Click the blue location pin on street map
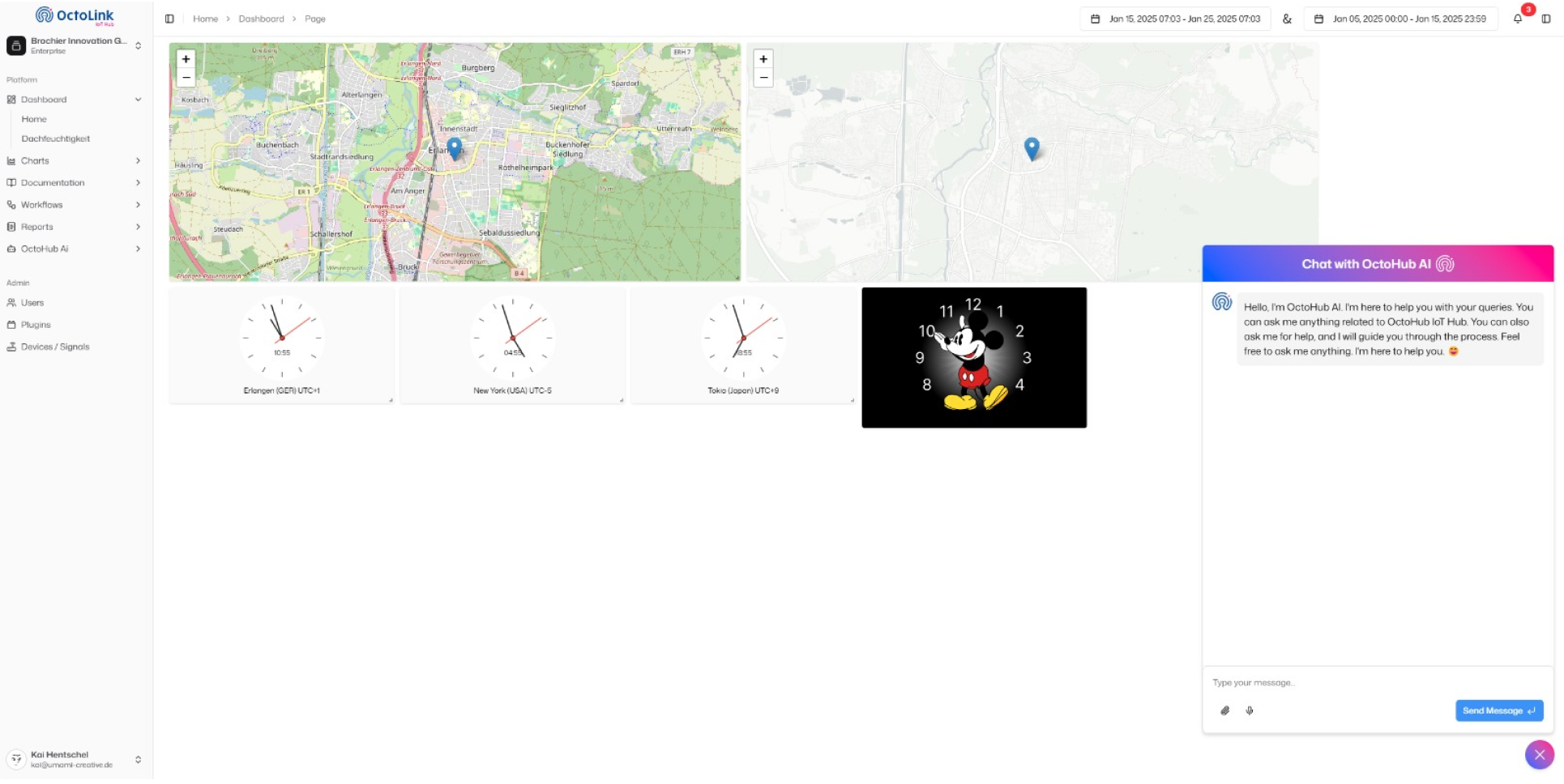The image size is (1564, 784). 455,148
